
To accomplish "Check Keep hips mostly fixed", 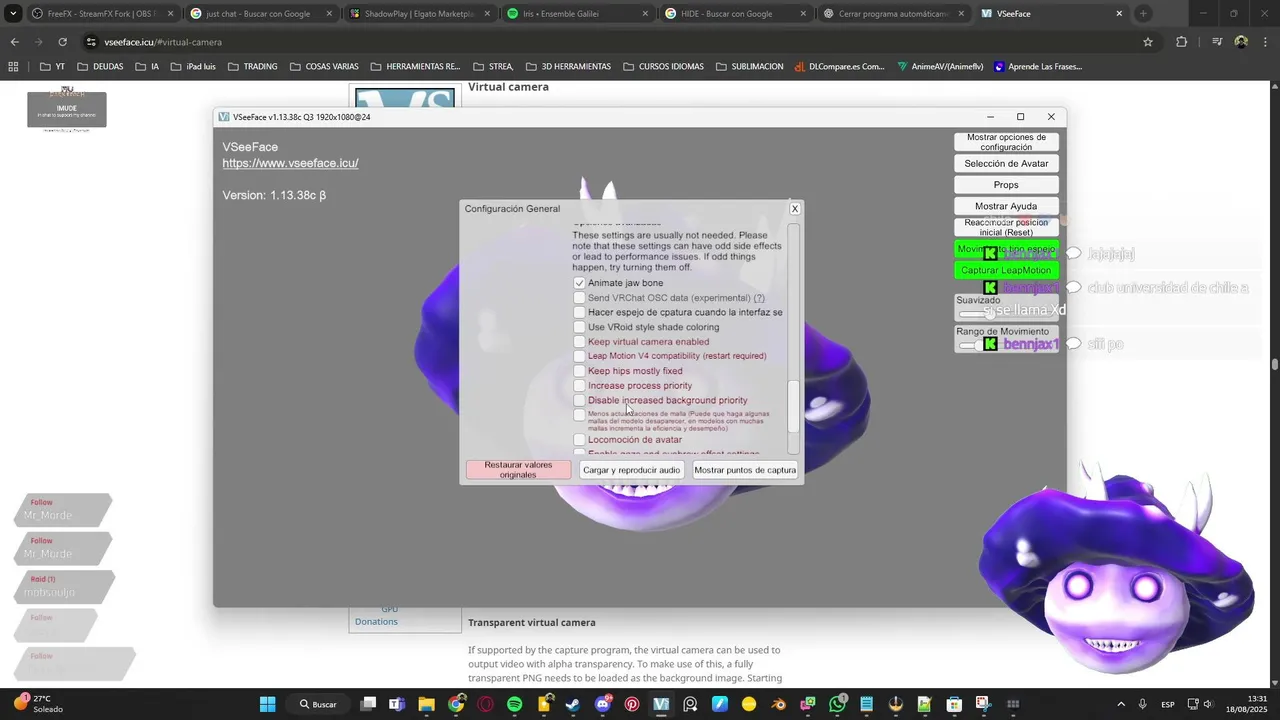I will coord(579,371).
